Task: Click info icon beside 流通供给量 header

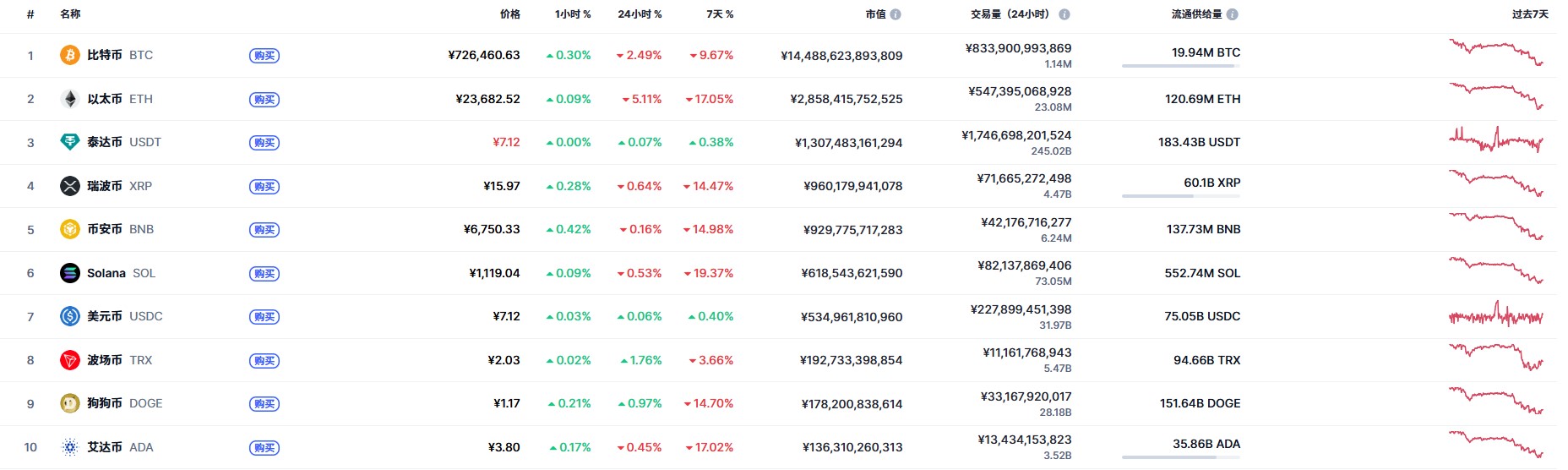Action: [1233, 14]
